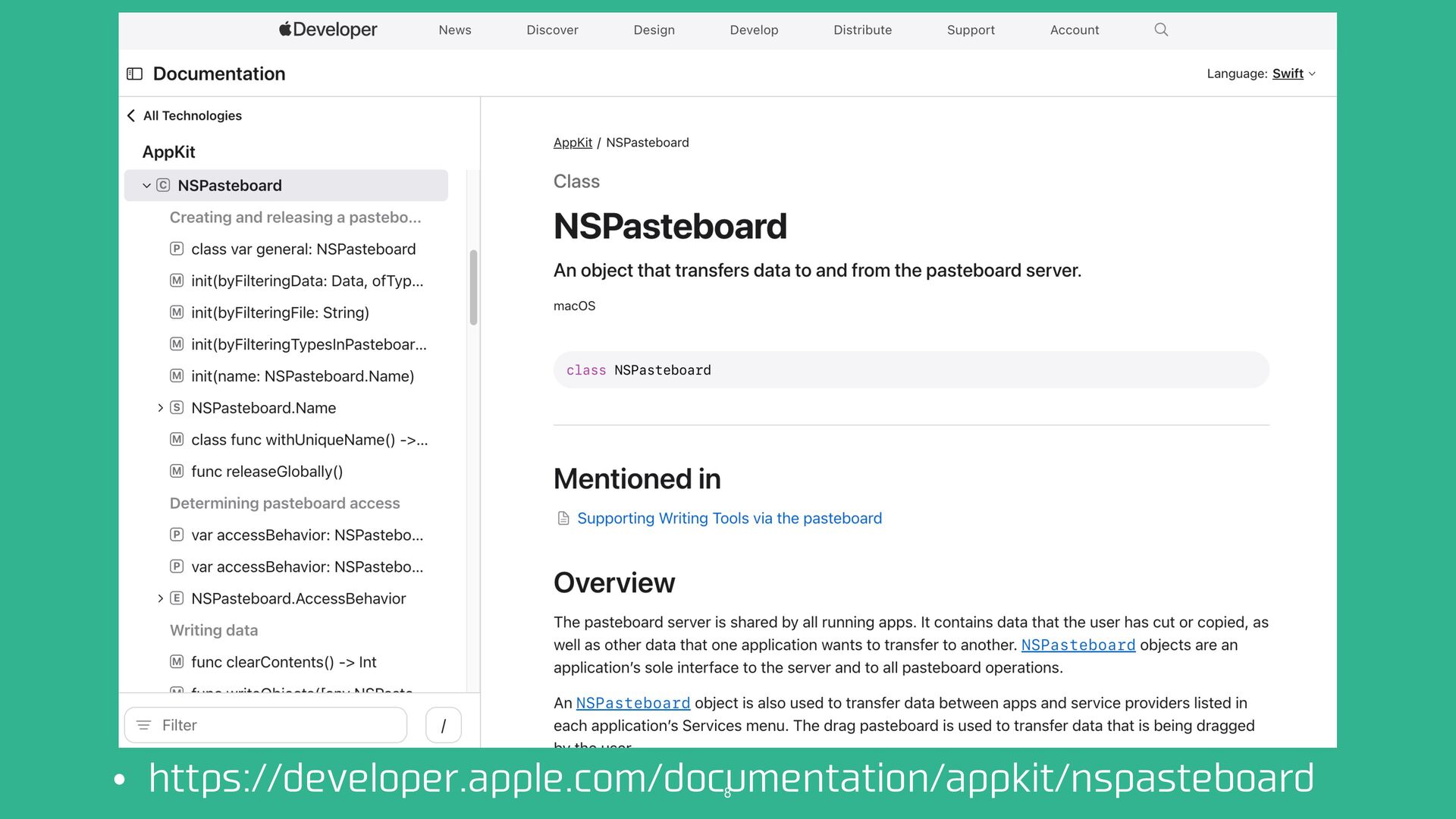
Task: Click the Filter input field
Action: pyautogui.click(x=265, y=725)
